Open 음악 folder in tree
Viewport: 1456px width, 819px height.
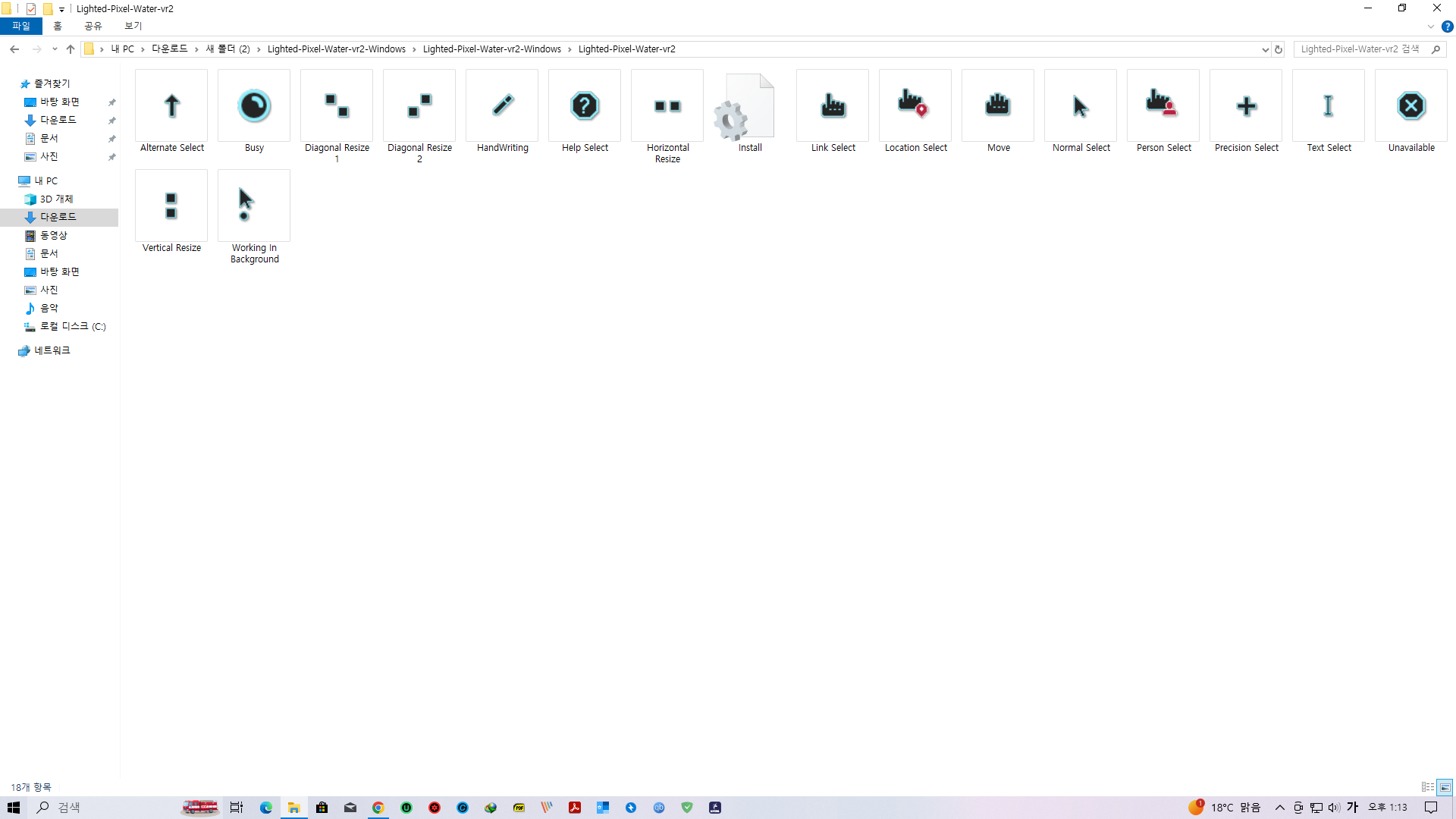pos(49,308)
